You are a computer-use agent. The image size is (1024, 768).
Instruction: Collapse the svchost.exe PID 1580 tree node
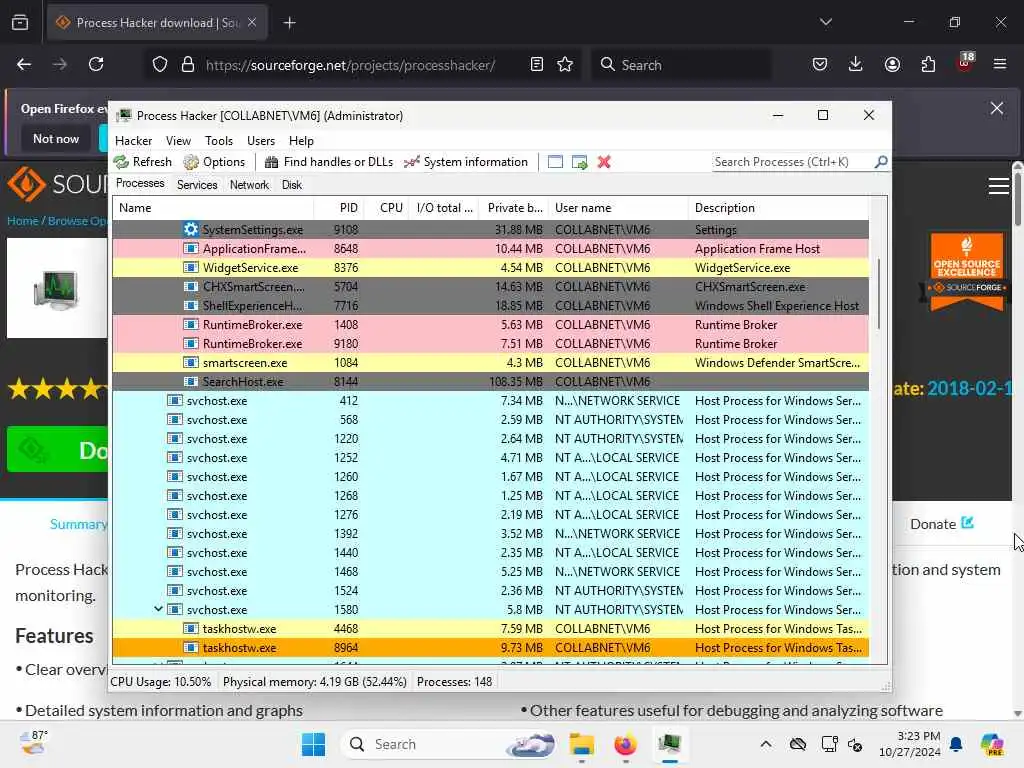click(x=158, y=609)
